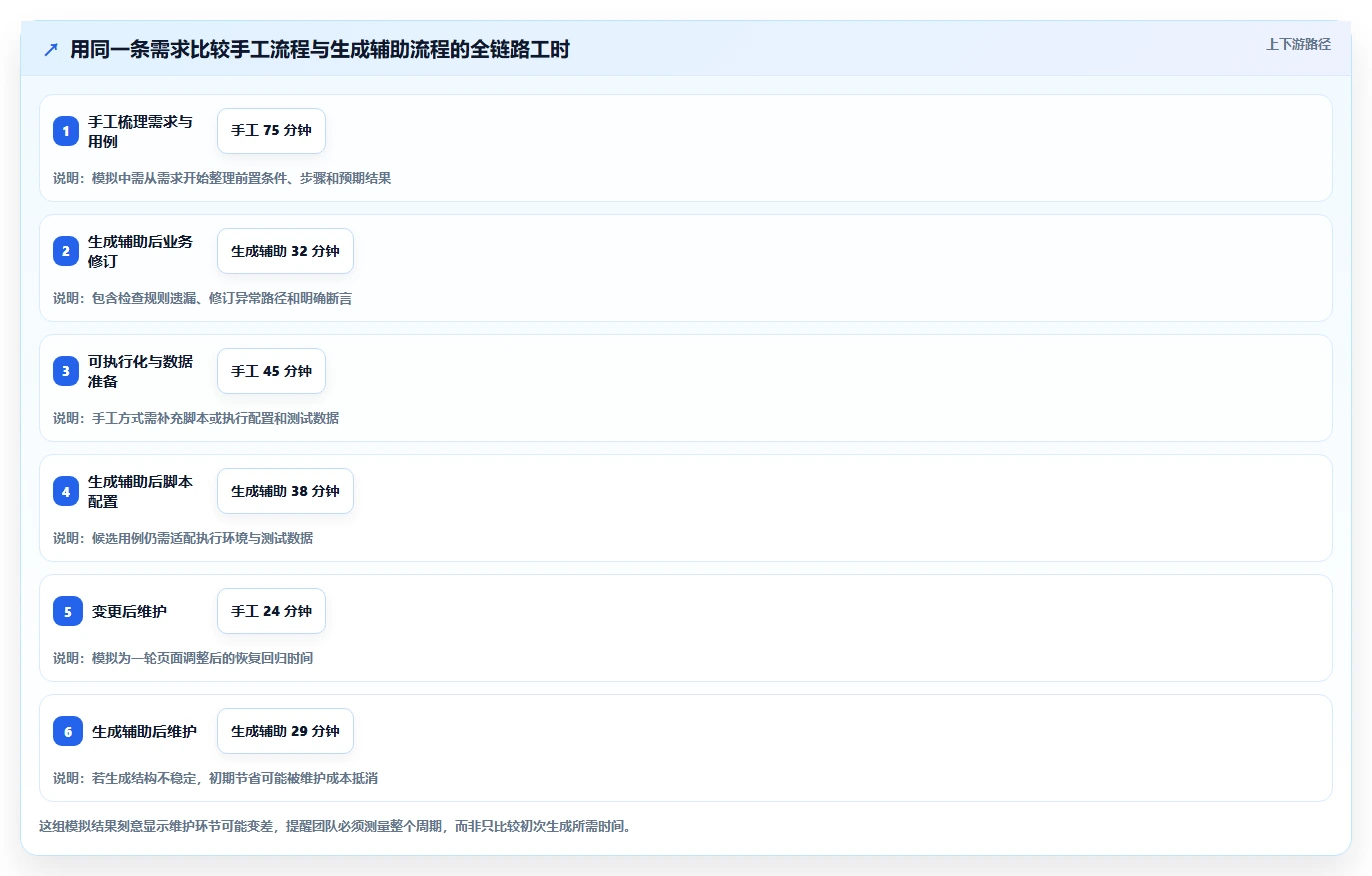
Task: Select the 生成辅助后业务修订 step title
Action: (140, 251)
